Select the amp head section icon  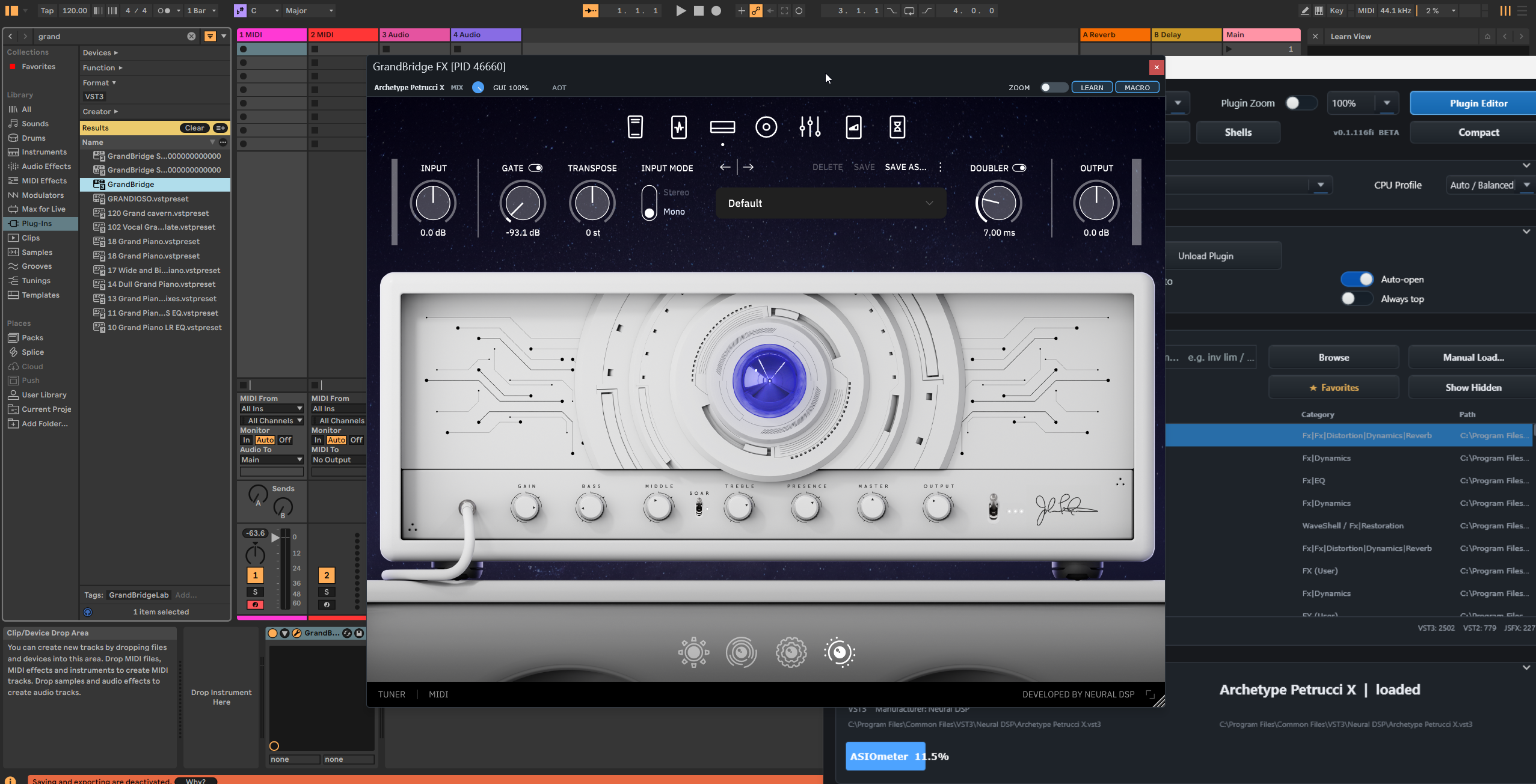point(722,127)
